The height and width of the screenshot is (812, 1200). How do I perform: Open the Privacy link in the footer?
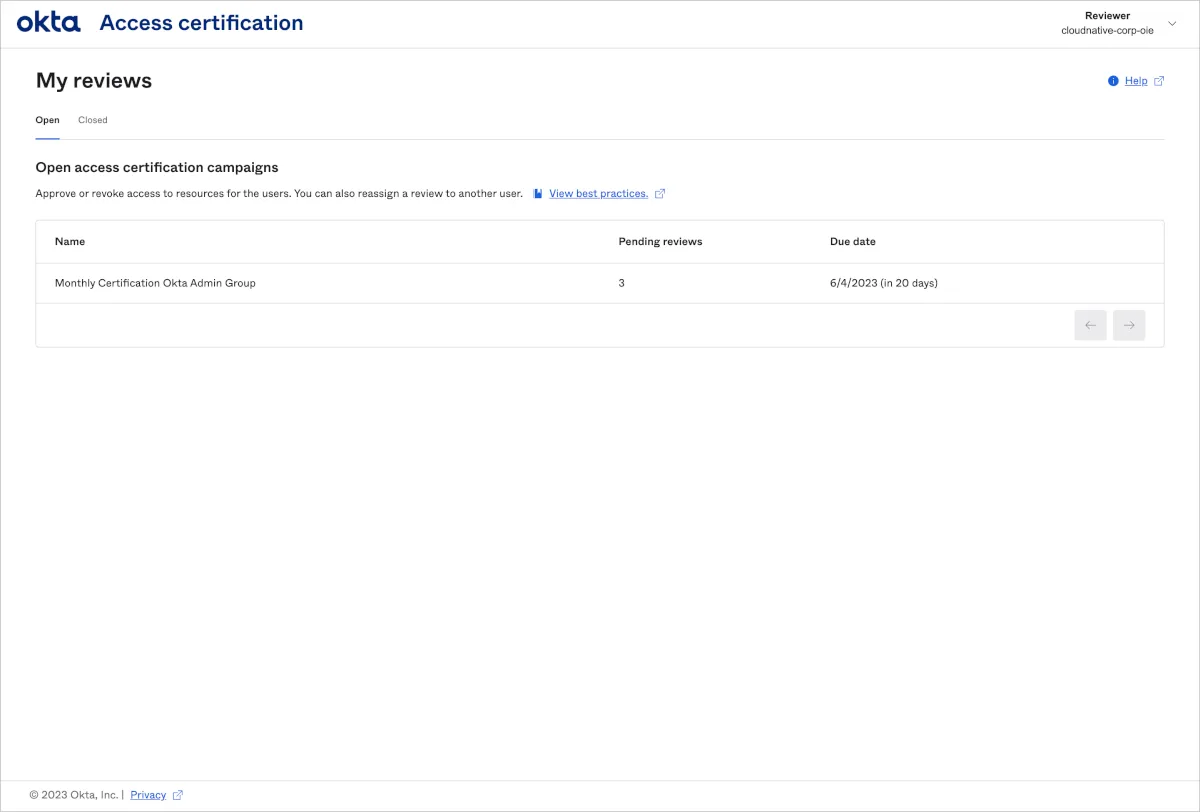[148, 795]
